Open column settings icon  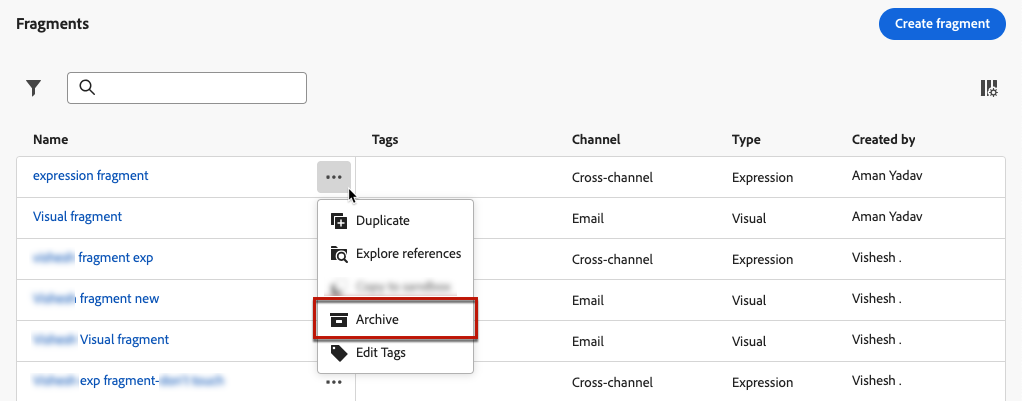tap(989, 89)
